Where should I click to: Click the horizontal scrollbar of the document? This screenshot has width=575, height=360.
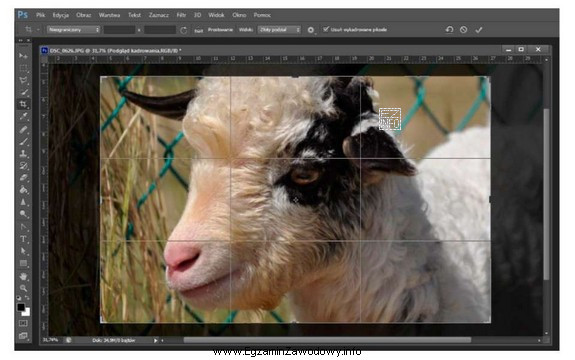(327, 340)
